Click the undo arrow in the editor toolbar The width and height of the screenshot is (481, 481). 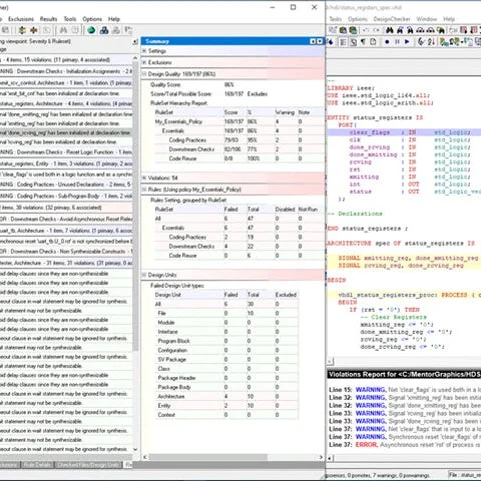click(x=366, y=30)
